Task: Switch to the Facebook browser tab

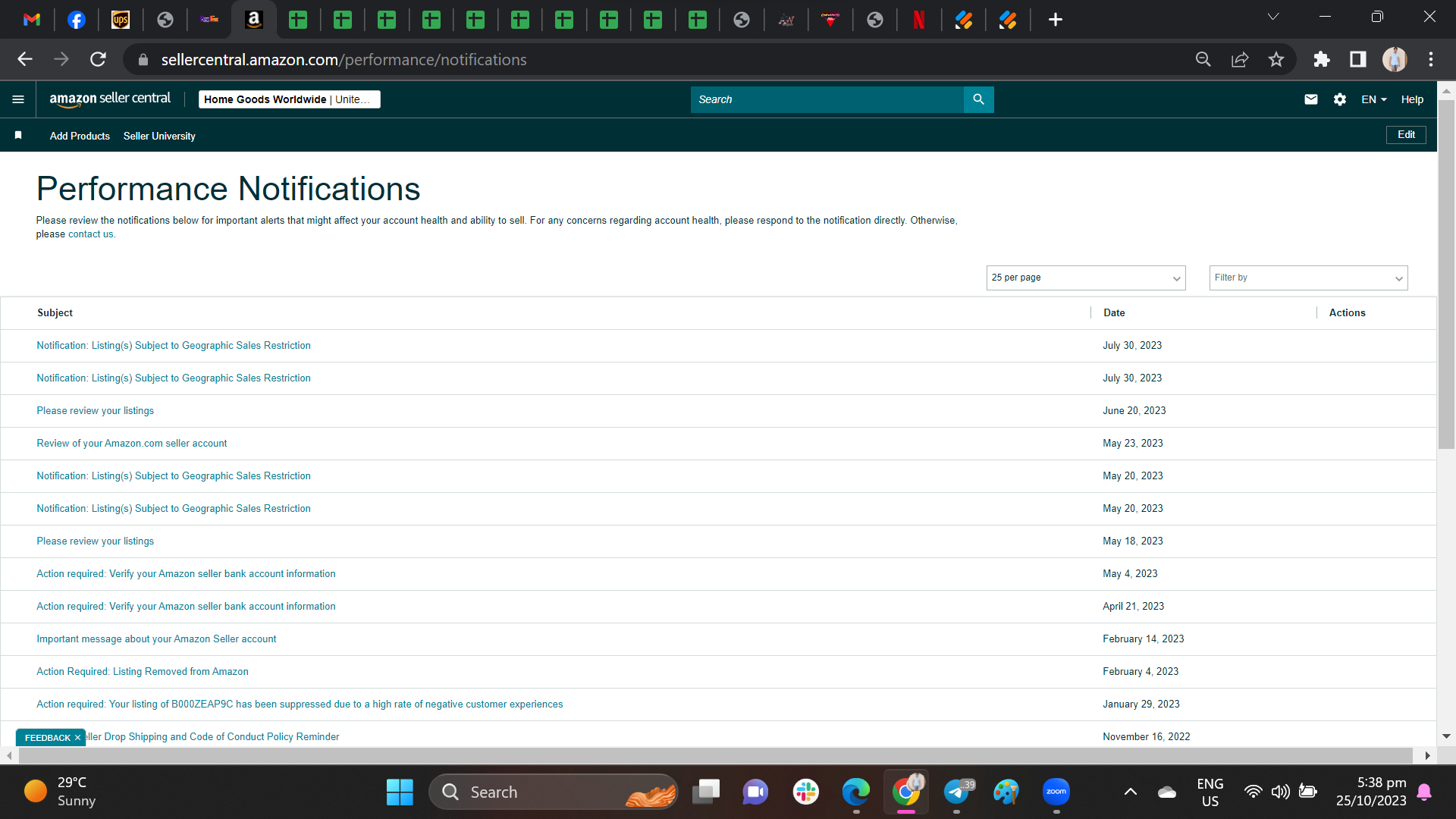Action: 77,20
